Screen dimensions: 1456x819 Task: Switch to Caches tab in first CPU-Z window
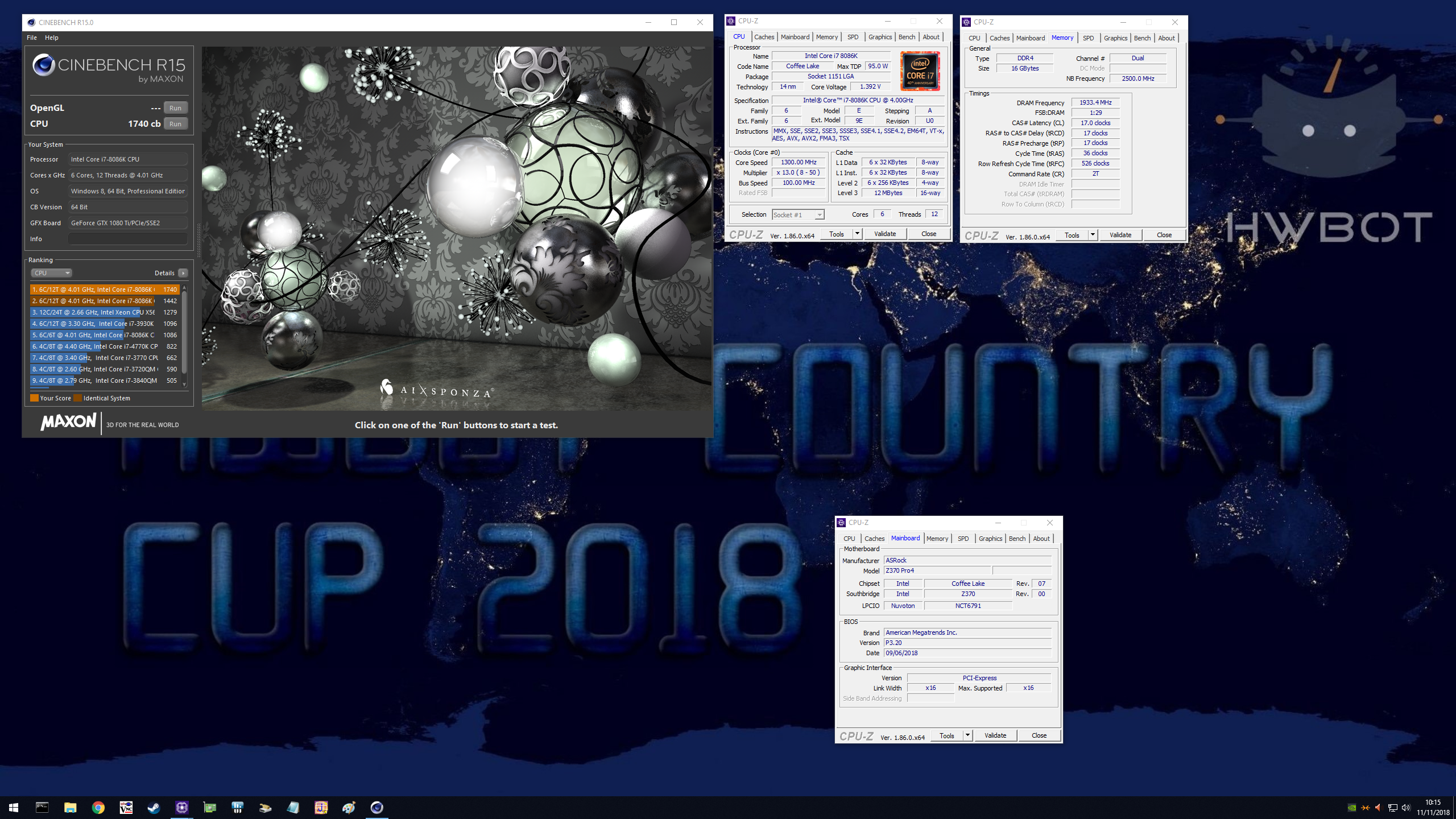[x=764, y=37]
